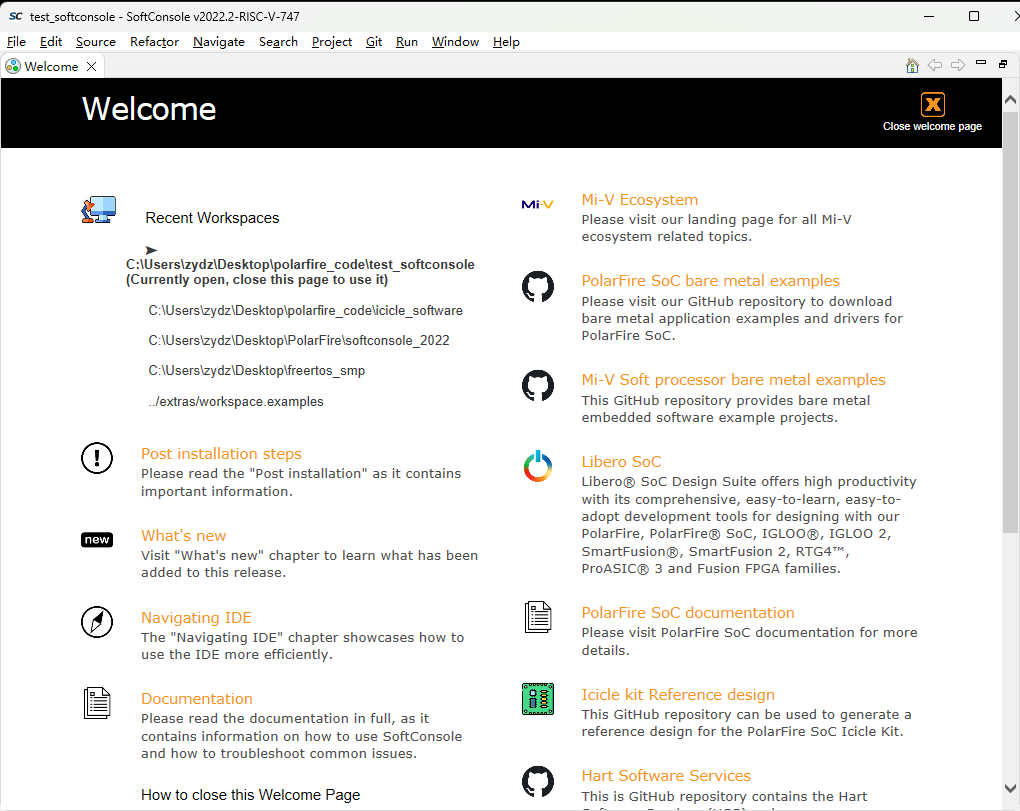Screen dimensions: 1020x811
Task: Click the 'new' badge icon
Action: pyautogui.click(x=97, y=540)
